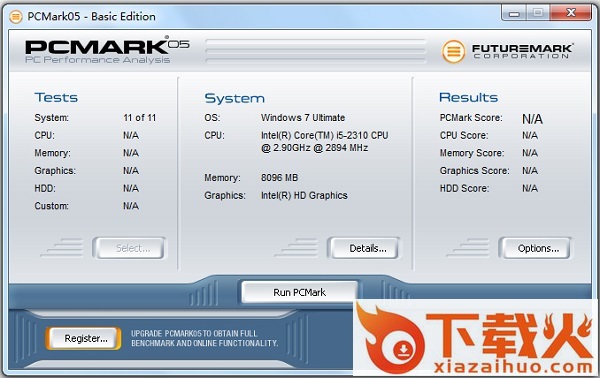The width and height of the screenshot is (600, 378).
Task: Close the PCMark05 window
Action: (x=571, y=13)
